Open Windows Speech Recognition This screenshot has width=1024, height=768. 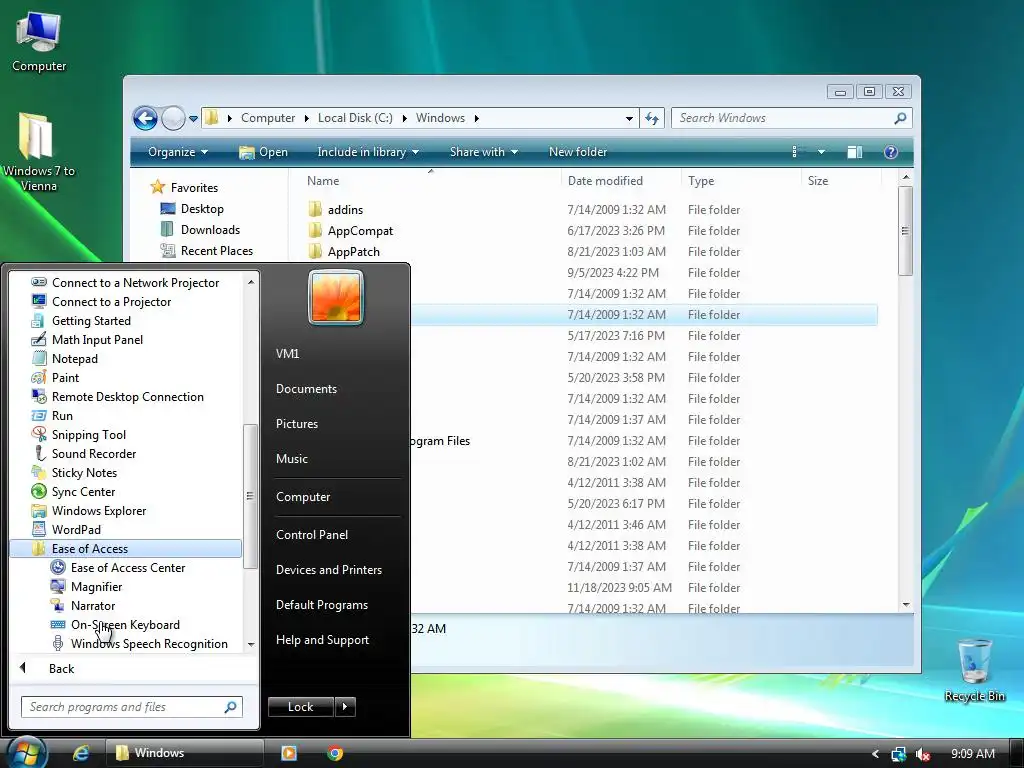[x=149, y=643]
